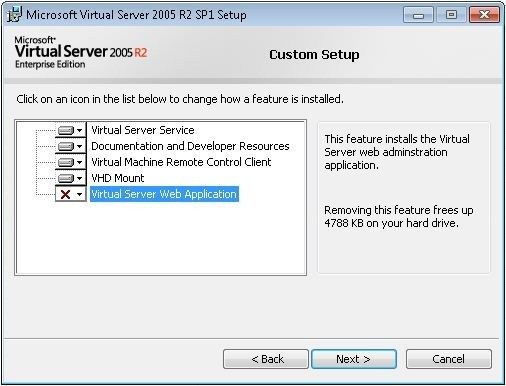Select the VHD Mount feature
The image size is (506, 386).
(x=118, y=178)
